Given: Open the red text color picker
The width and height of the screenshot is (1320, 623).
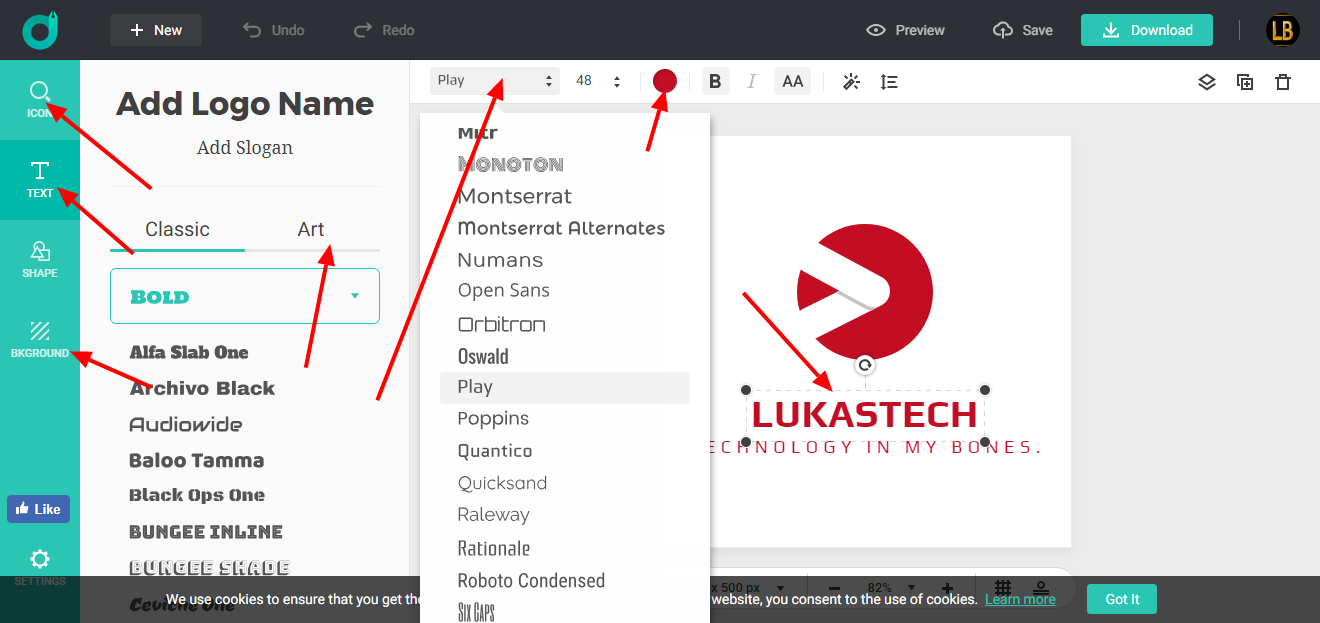Looking at the screenshot, I should 665,81.
